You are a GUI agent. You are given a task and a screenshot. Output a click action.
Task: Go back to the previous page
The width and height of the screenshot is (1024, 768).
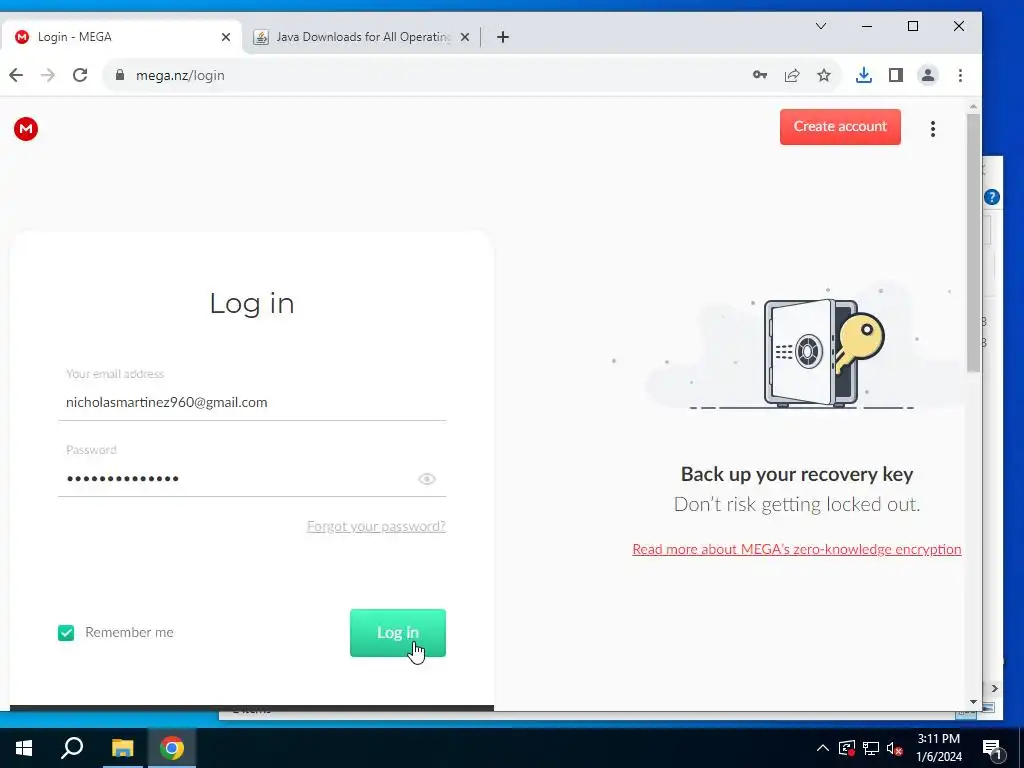(x=16, y=75)
